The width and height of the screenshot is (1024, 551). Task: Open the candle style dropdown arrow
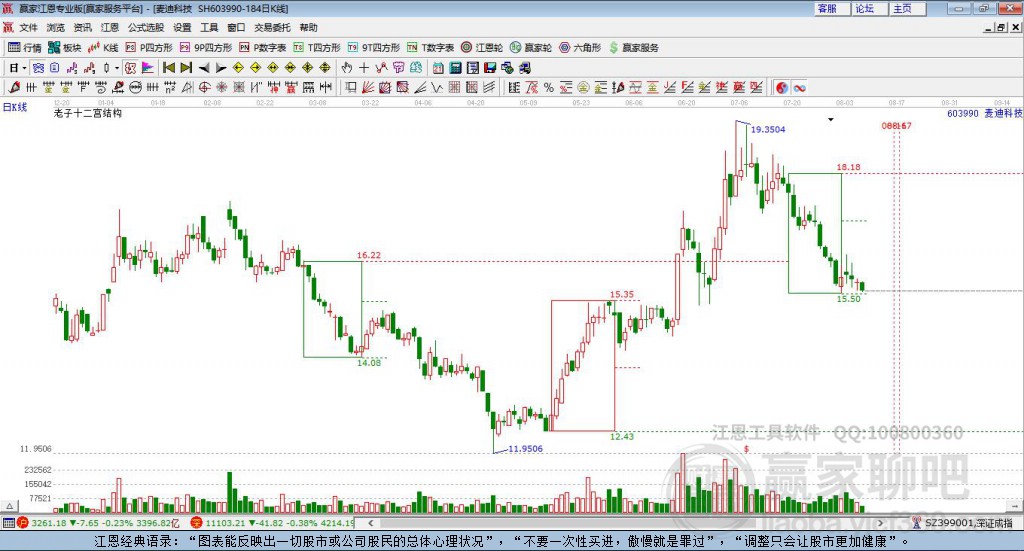coord(117,67)
